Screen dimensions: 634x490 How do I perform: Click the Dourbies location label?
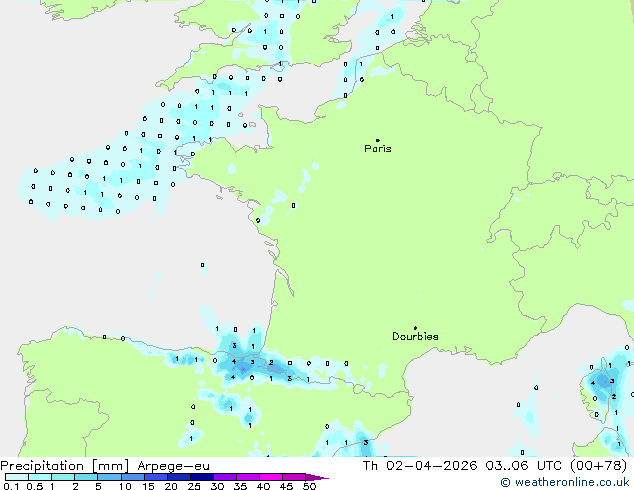(415, 336)
